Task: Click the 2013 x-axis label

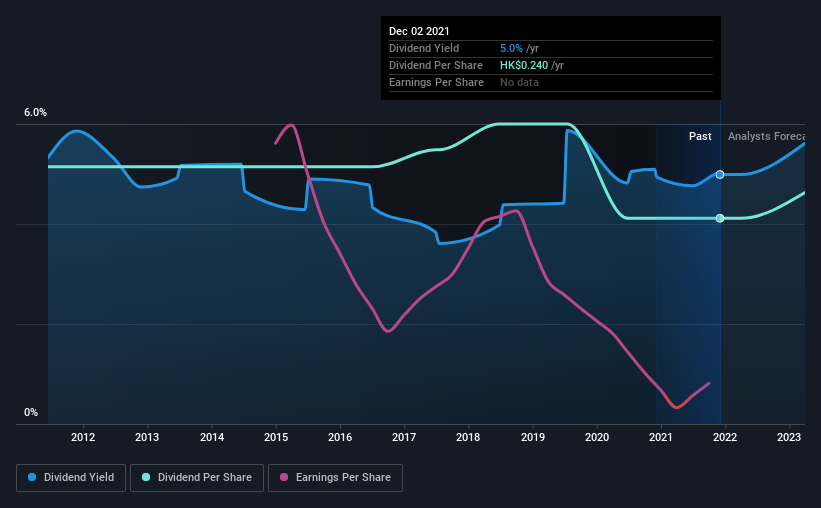Action: point(147,437)
